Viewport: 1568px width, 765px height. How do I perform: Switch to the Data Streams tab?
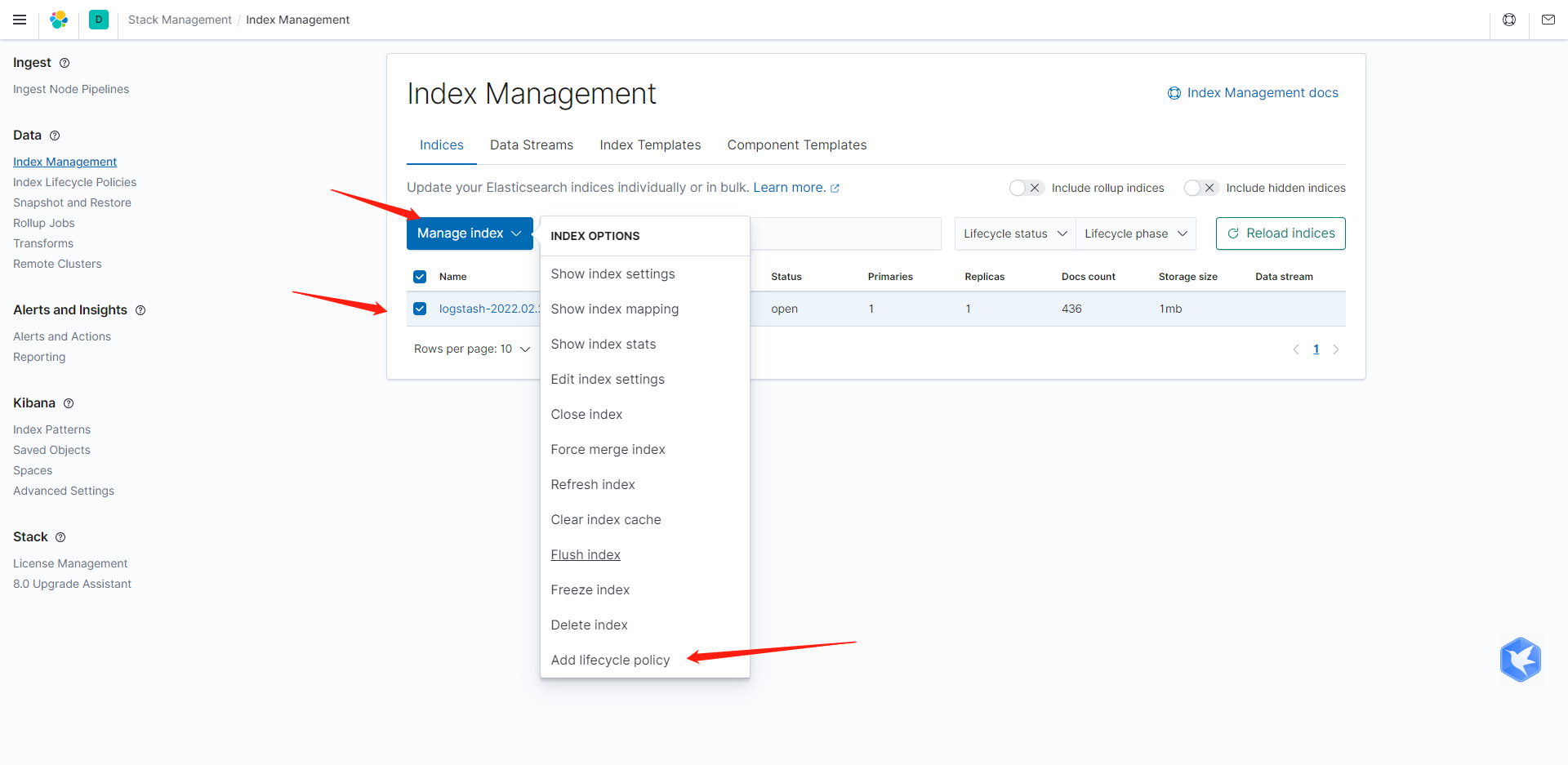point(532,145)
